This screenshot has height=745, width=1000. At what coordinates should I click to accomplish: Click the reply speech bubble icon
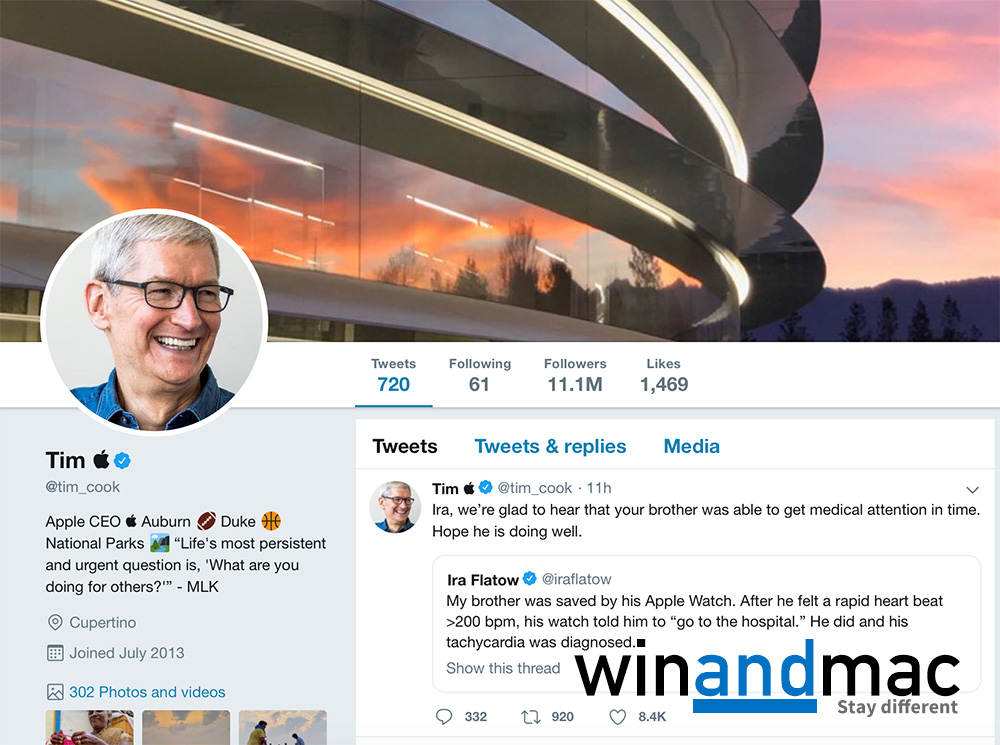[444, 716]
